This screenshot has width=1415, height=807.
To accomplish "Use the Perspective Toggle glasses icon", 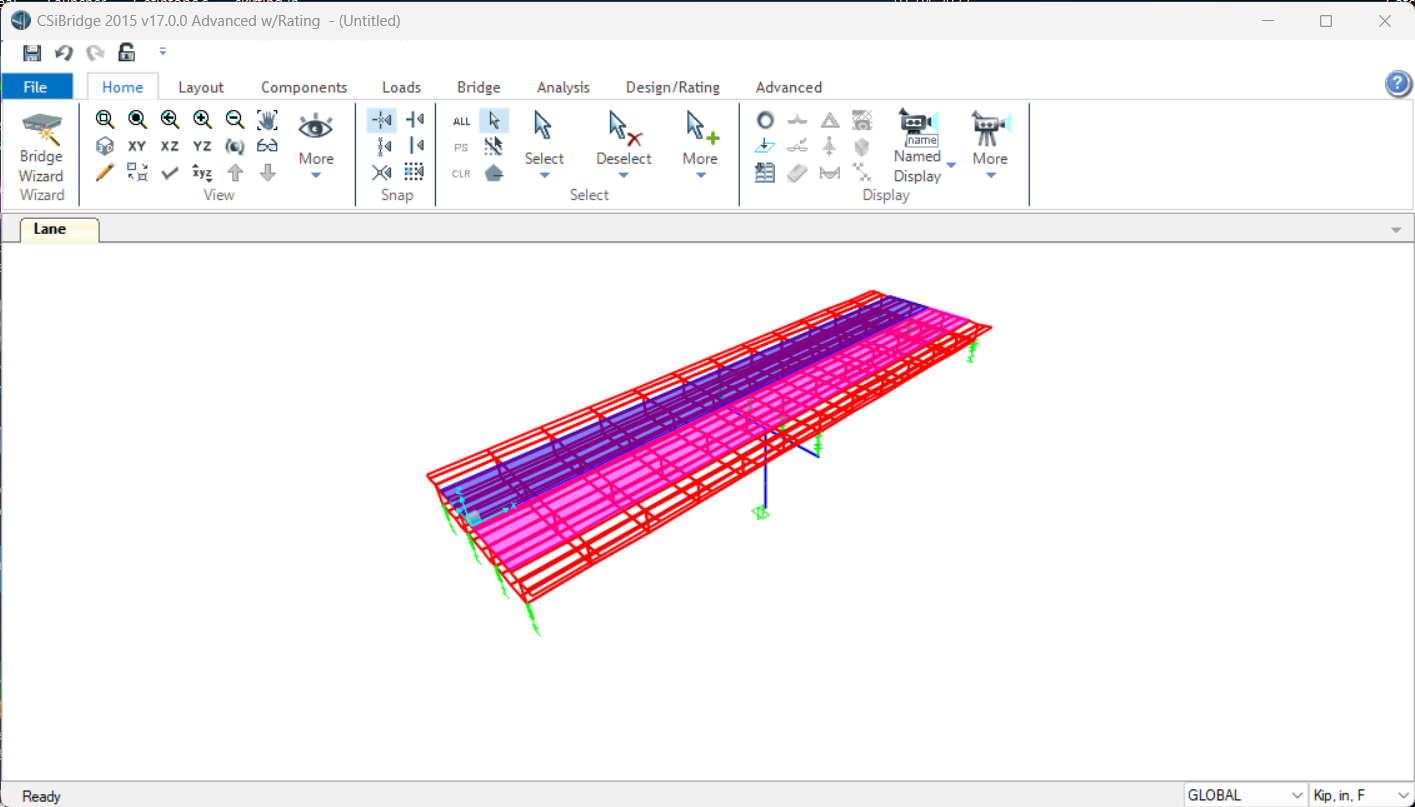I will pos(267,145).
